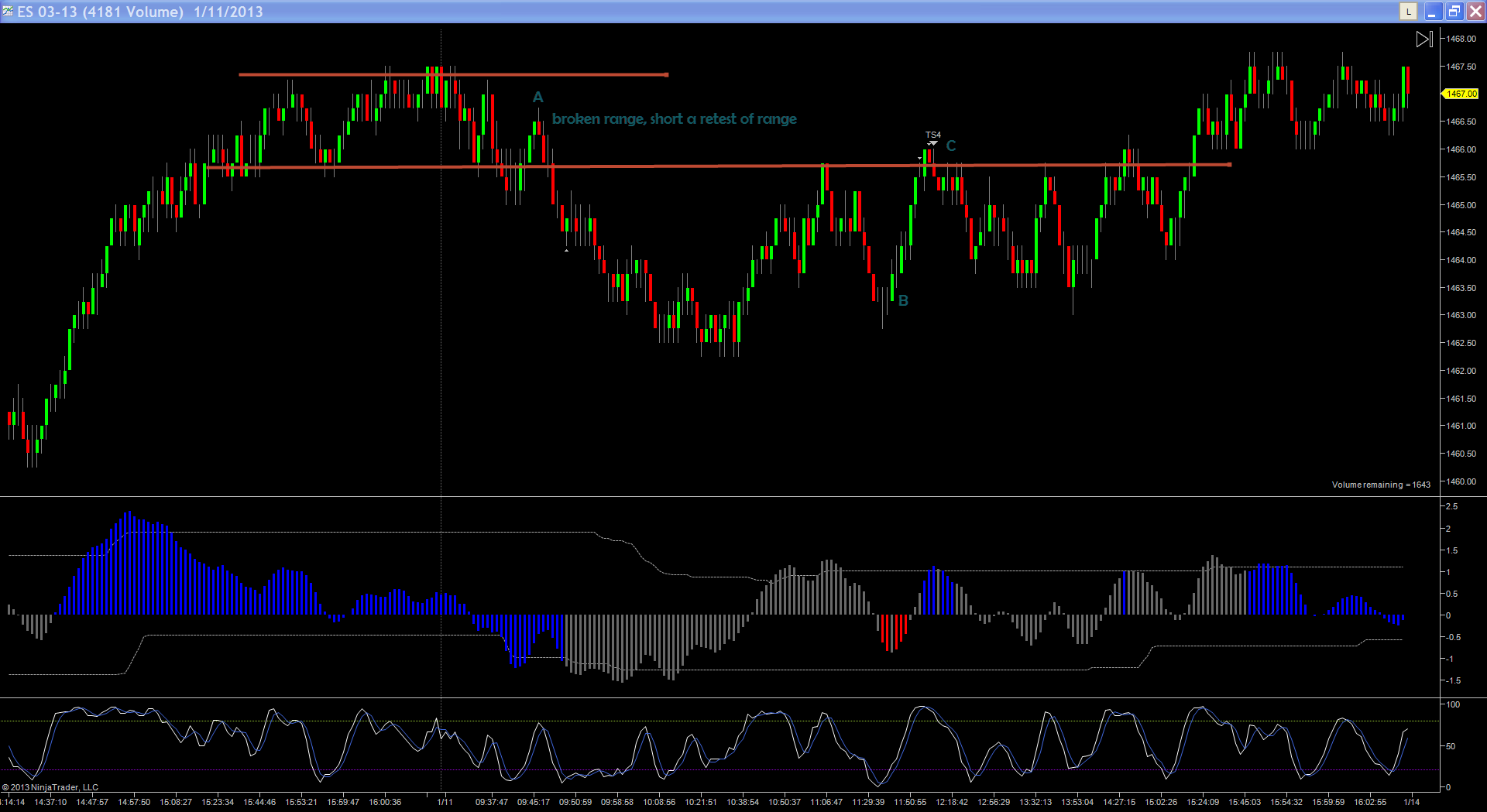Click the '© 2013 NinjaTrader, LLC' text
The height and width of the screenshot is (812, 1487).
pyautogui.click(x=50, y=787)
